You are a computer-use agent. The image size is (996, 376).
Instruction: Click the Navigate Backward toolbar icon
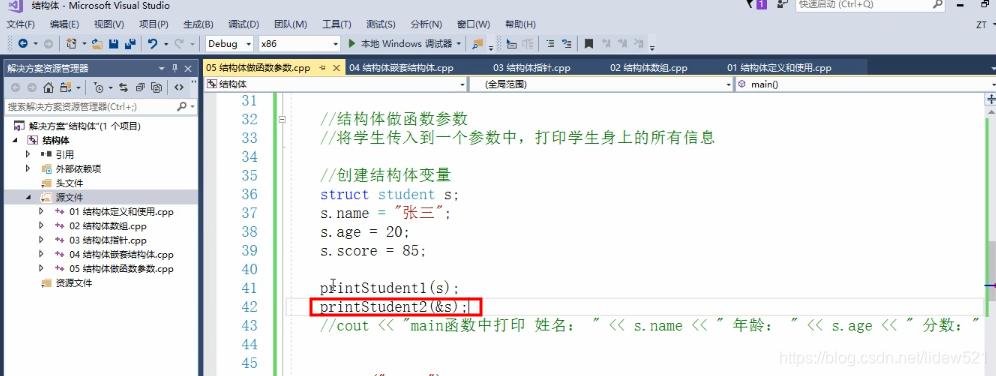click(23, 44)
